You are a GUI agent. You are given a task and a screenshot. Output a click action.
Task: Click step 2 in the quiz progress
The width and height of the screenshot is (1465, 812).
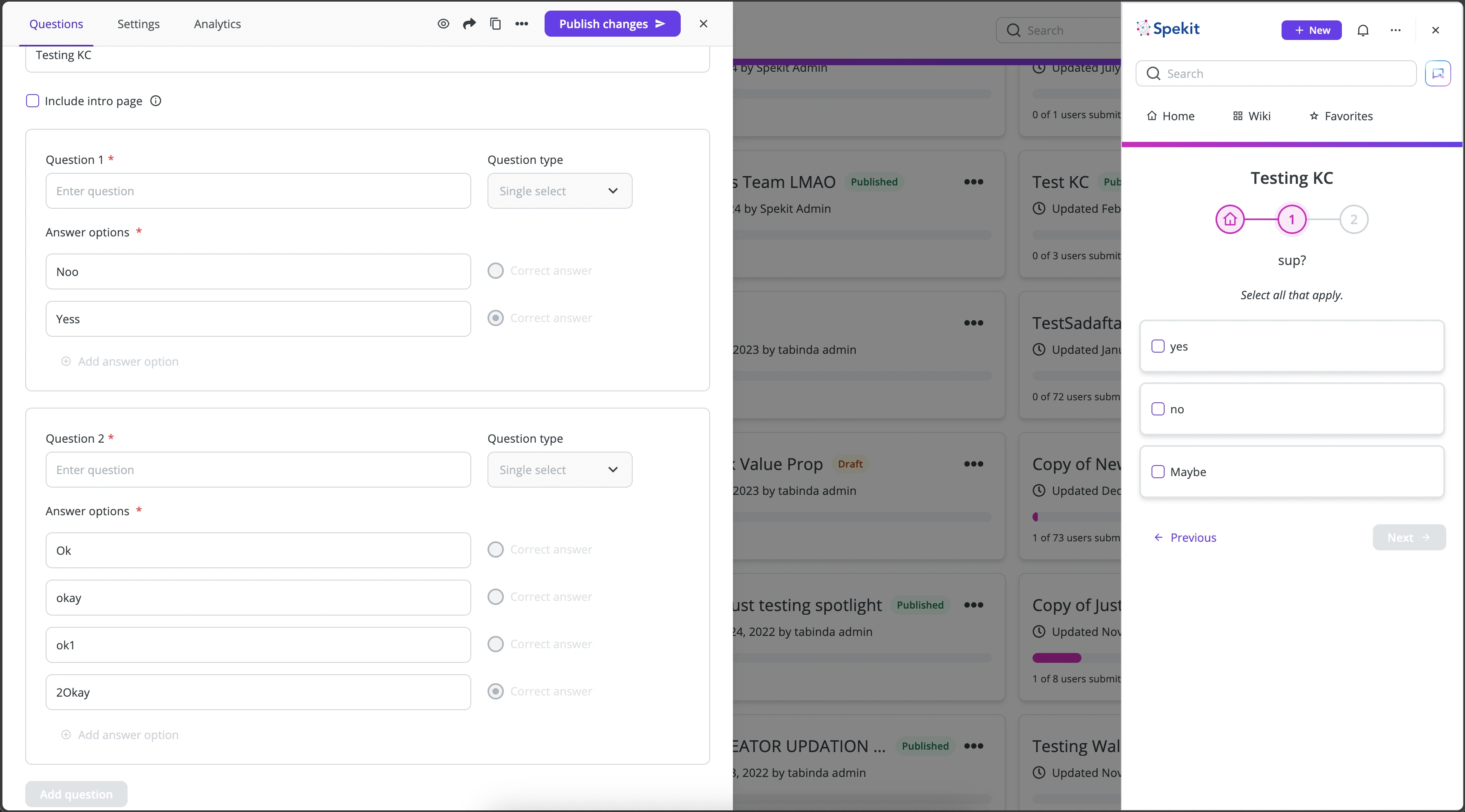[1354, 219]
